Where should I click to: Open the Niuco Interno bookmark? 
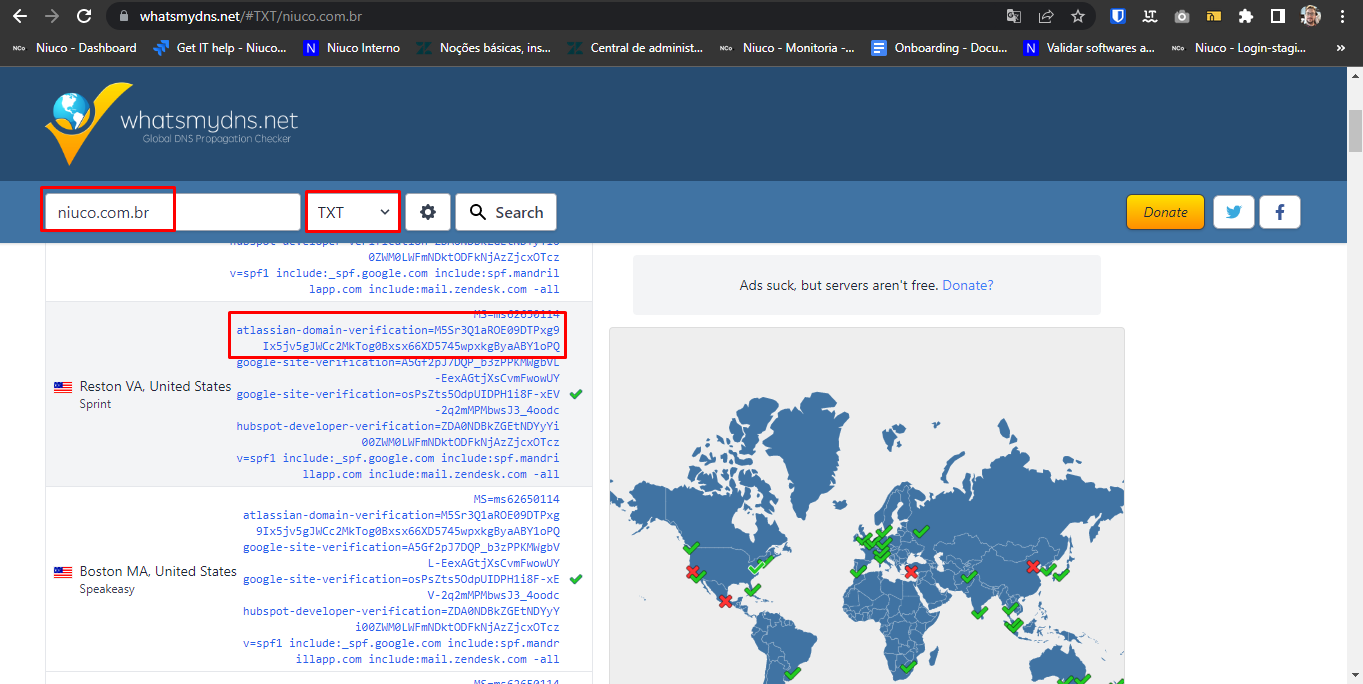tap(352, 47)
